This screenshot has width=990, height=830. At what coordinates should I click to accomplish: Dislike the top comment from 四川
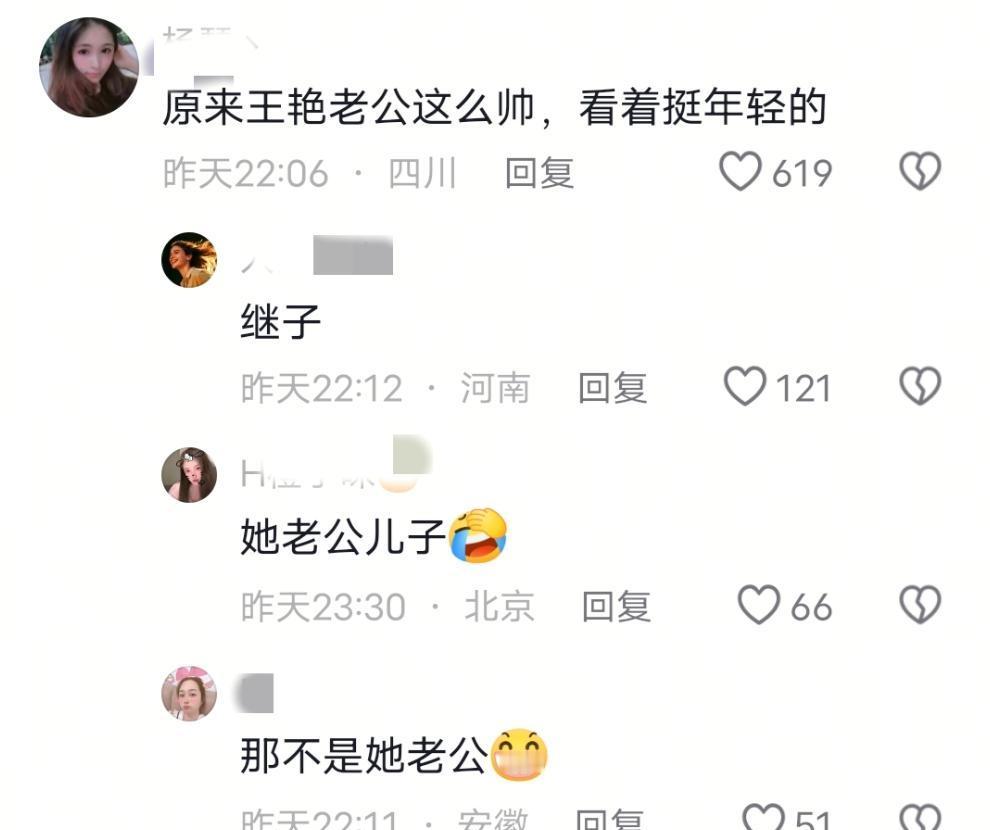[920, 171]
